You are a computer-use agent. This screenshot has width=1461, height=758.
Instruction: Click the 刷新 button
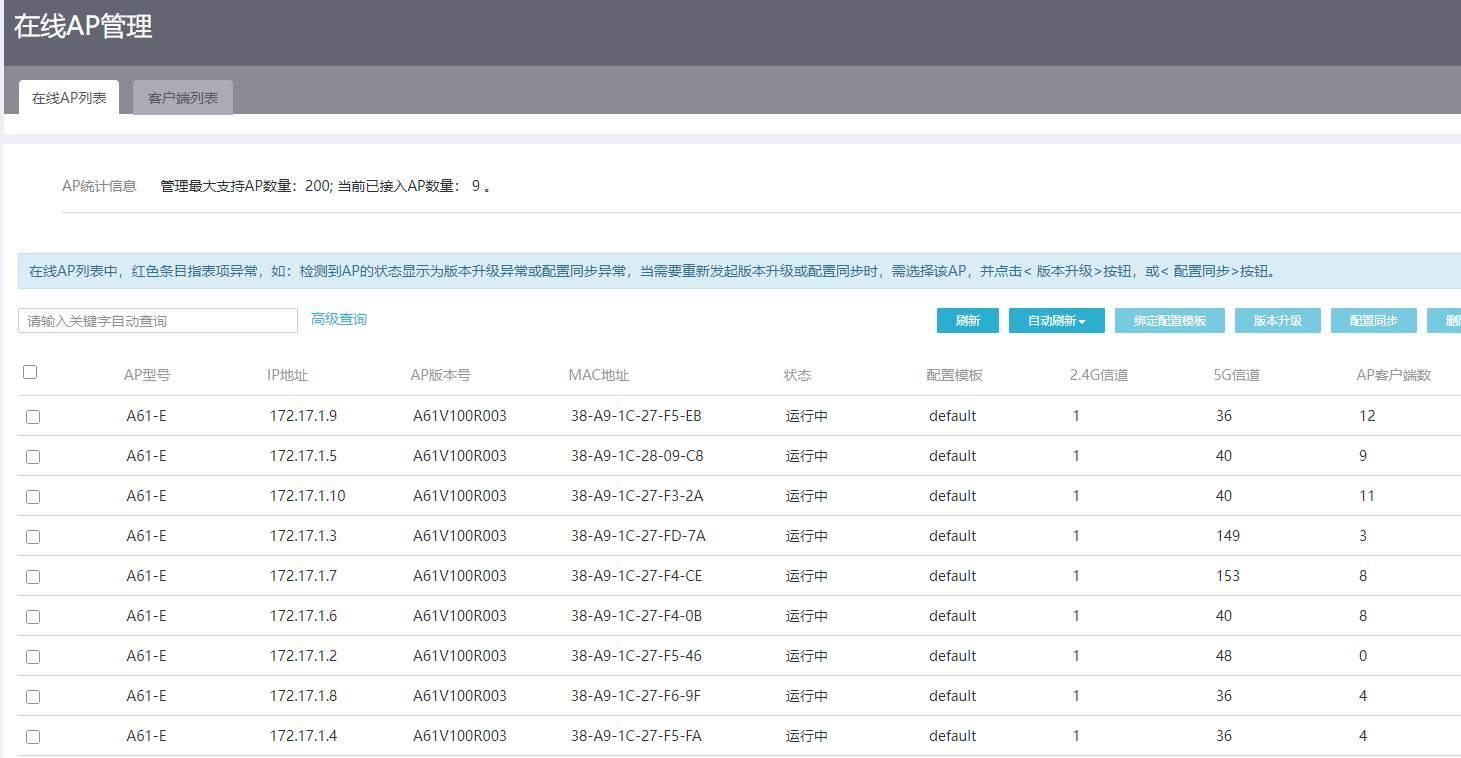click(967, 321)
